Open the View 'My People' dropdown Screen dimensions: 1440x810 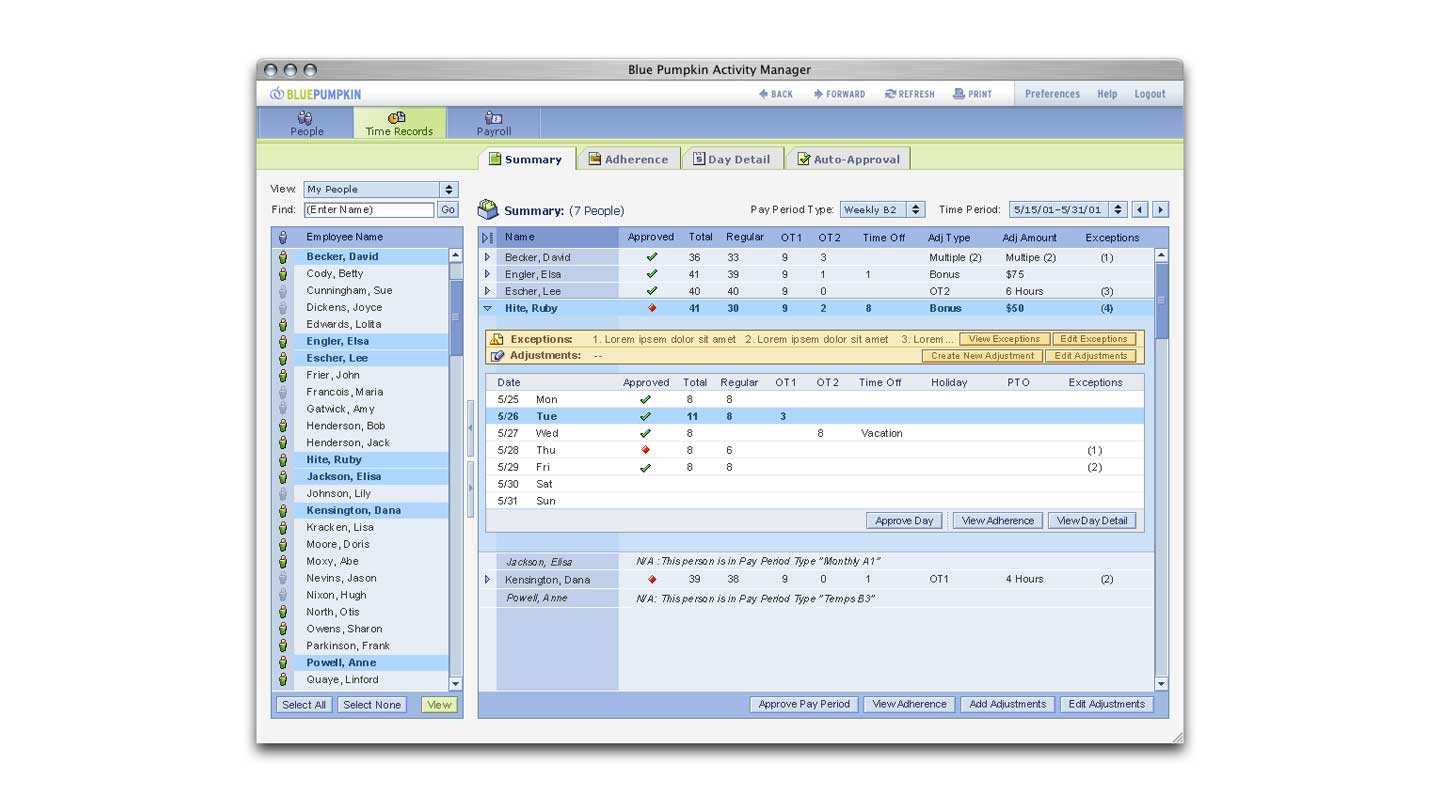click(380, 189)
